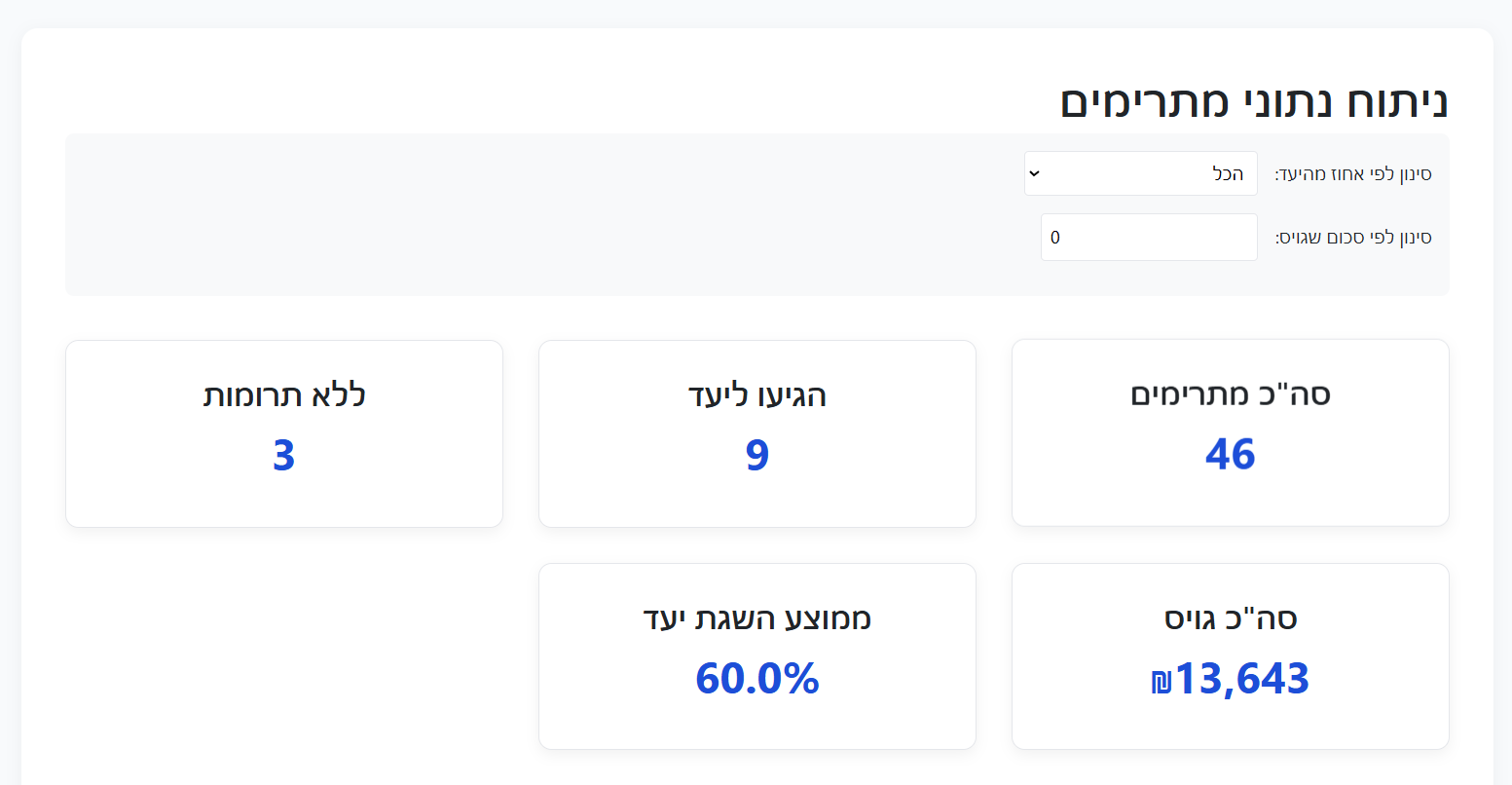1512x785 pixels.
Task: Select the 60.0% average goal achievement value
Action: pyautogui.click(x=756, y=679)
